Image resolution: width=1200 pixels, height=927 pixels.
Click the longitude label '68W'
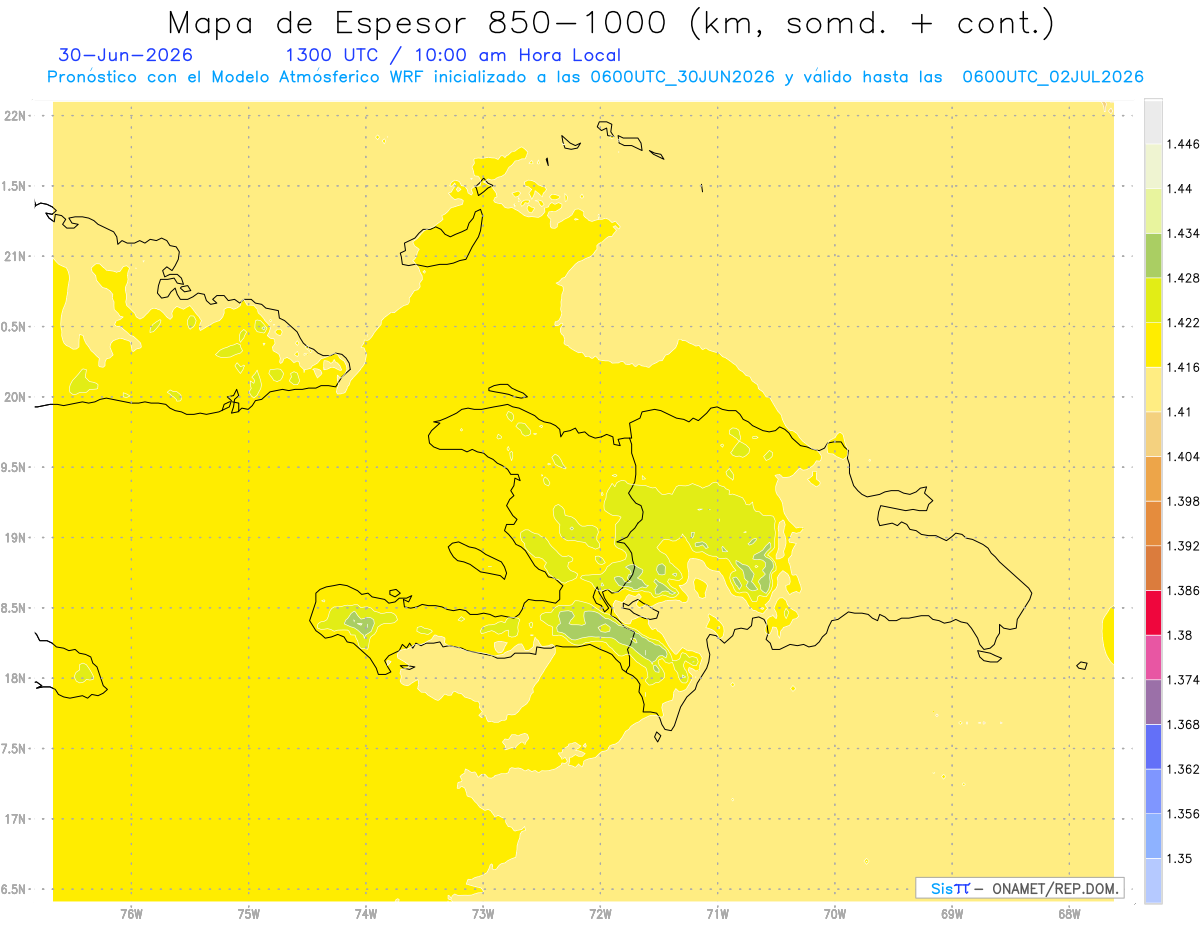[x=1069, y=913]
